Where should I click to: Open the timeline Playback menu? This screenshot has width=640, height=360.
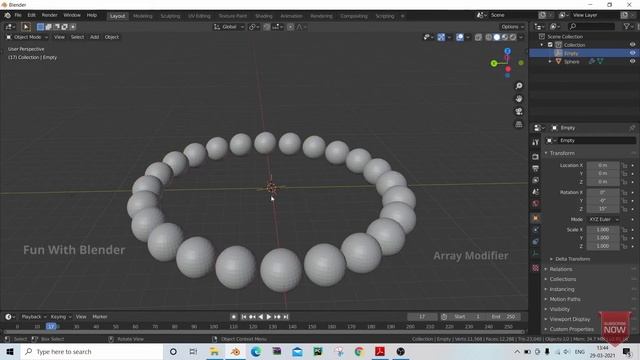pos(33,317)
